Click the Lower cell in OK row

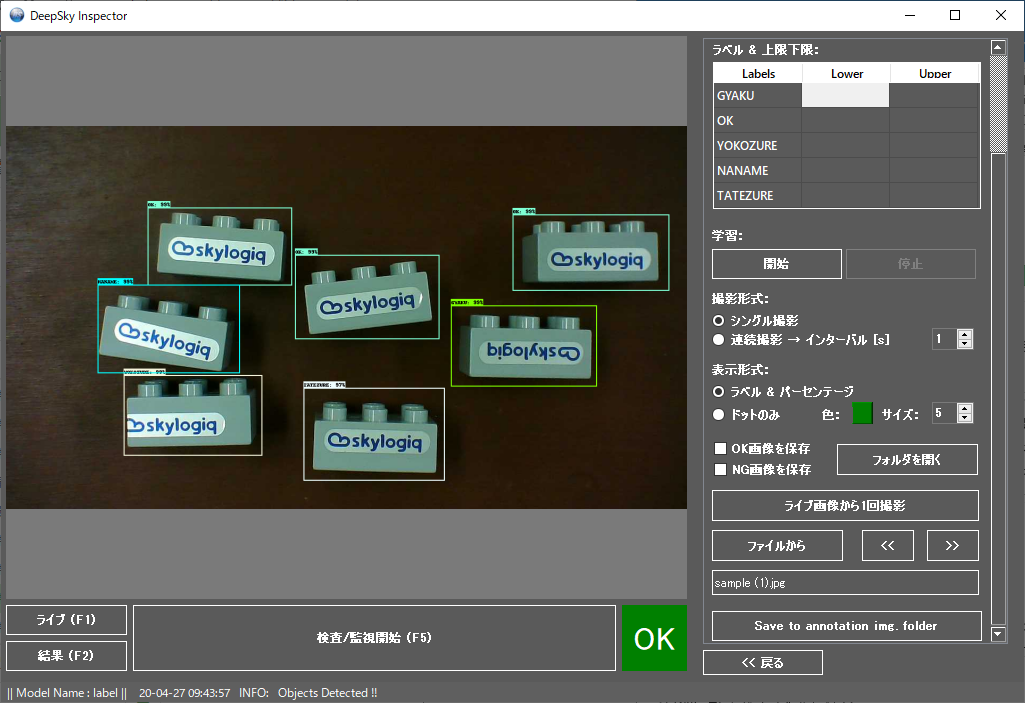click(x=846, y=120)
